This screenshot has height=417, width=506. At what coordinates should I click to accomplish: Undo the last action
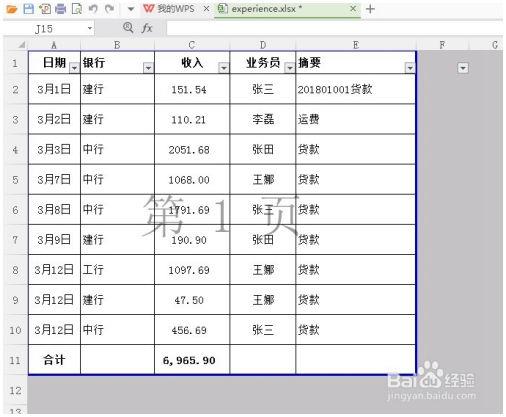[93, 9]
